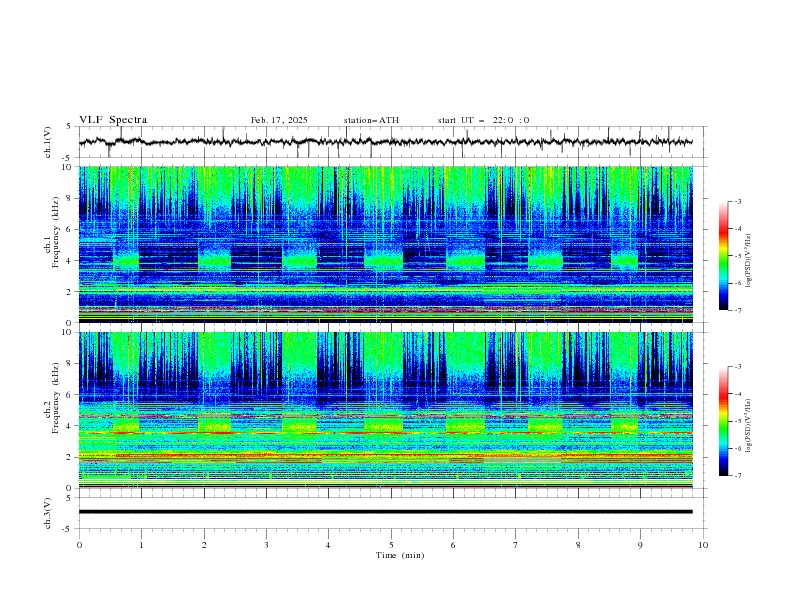Click the upper color scale bar beside ch.1
This screenshot has height=612, width=792.
723,256
